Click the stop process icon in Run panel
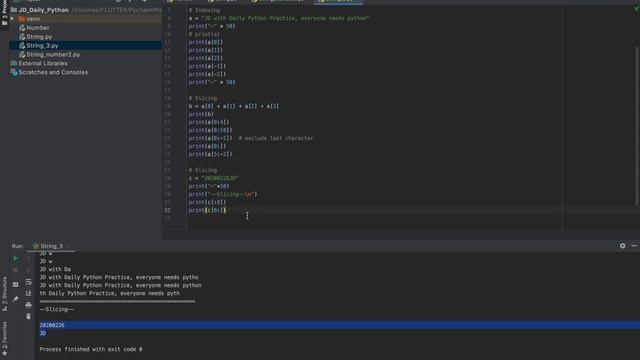This screenshot has height=360, width=640. click(16, 269)
